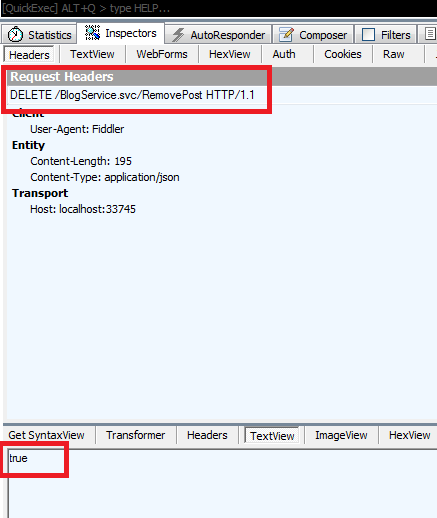Viewport: 437px width, 518px height.
Task: Click the Inspectors tab icon
Action: point(92,33)
